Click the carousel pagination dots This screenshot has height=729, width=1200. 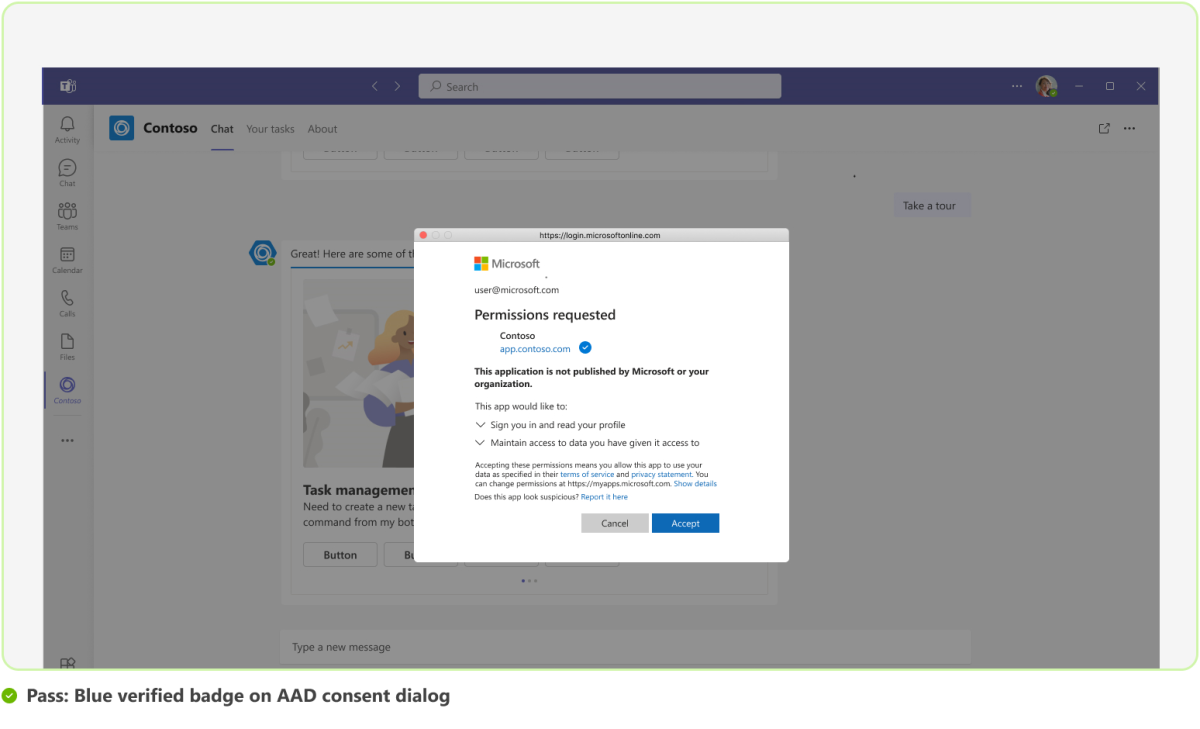529,580
